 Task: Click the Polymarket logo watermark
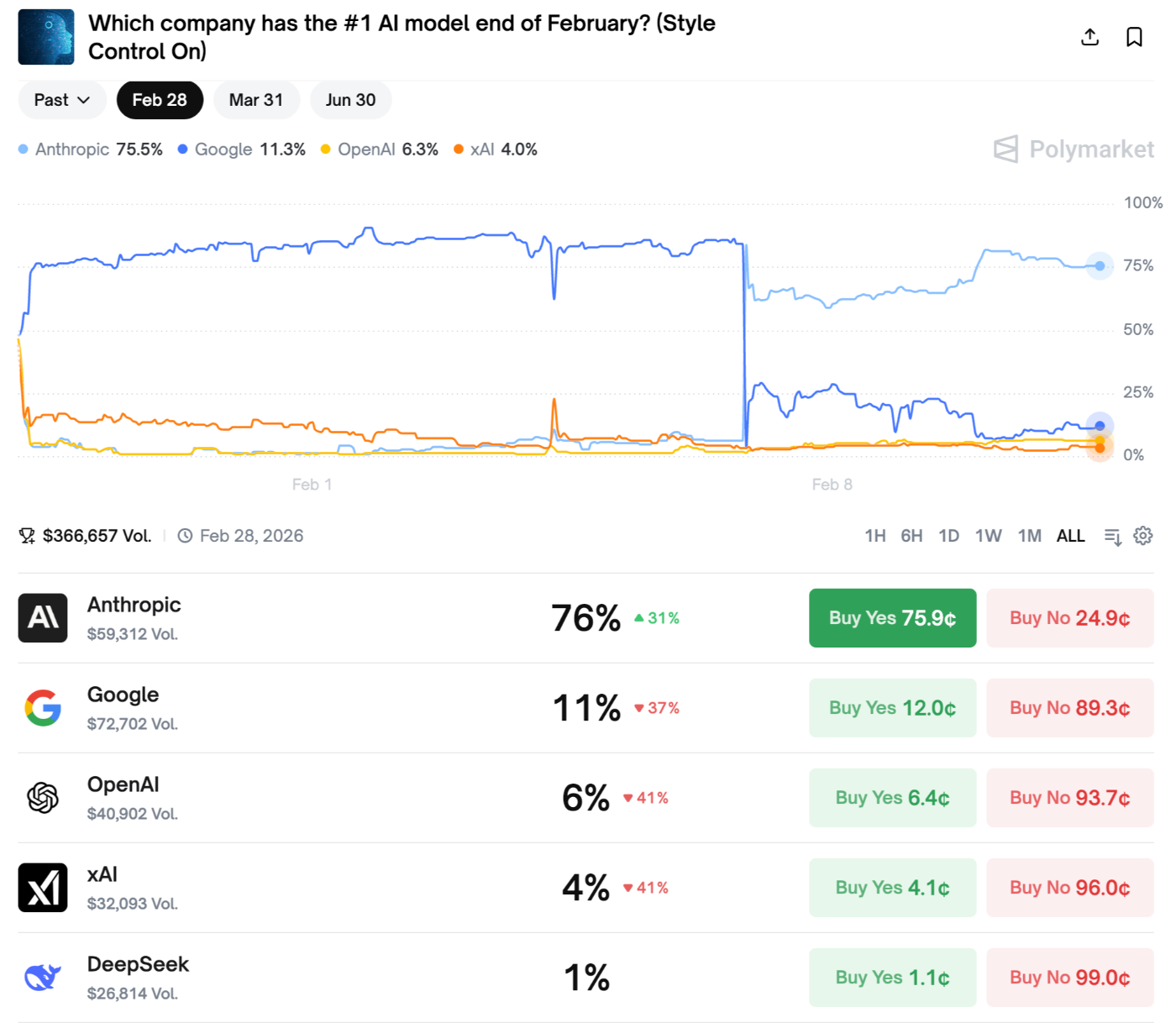tap(1073, 149)
